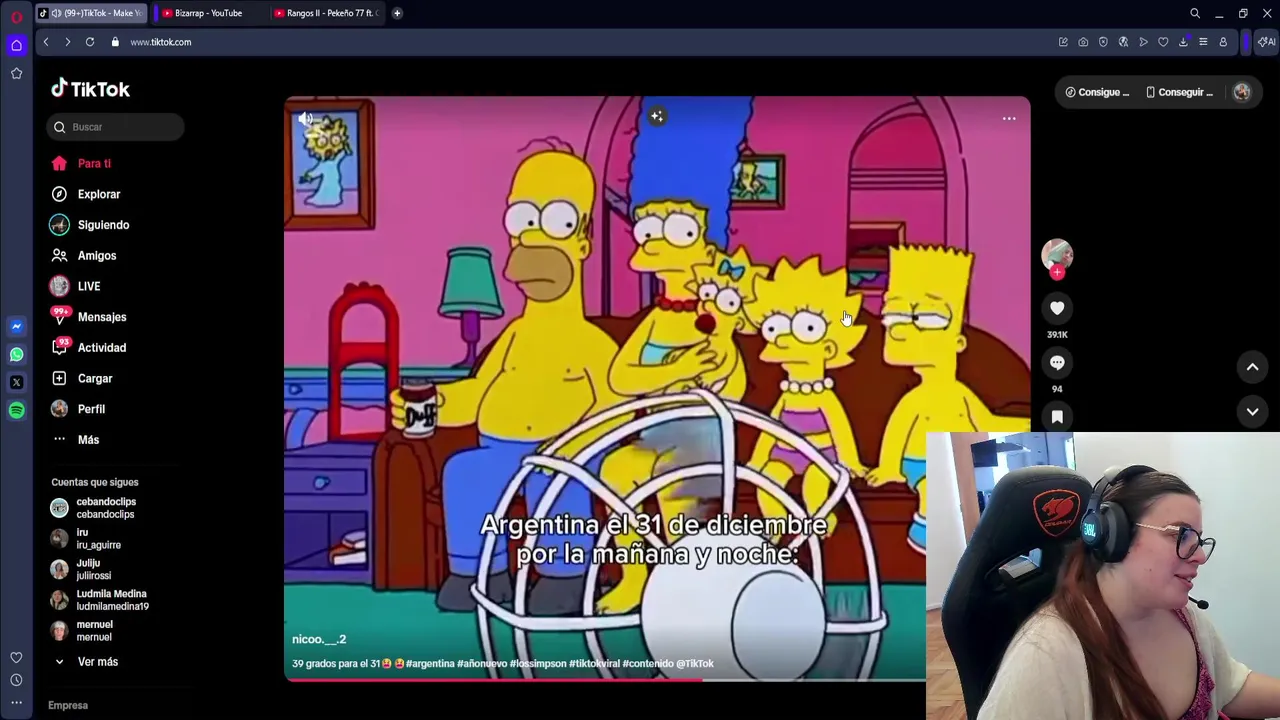The image size is (1280, 720).
Task: Open the Opera menu logo
Action: click(x=16, y=17)
